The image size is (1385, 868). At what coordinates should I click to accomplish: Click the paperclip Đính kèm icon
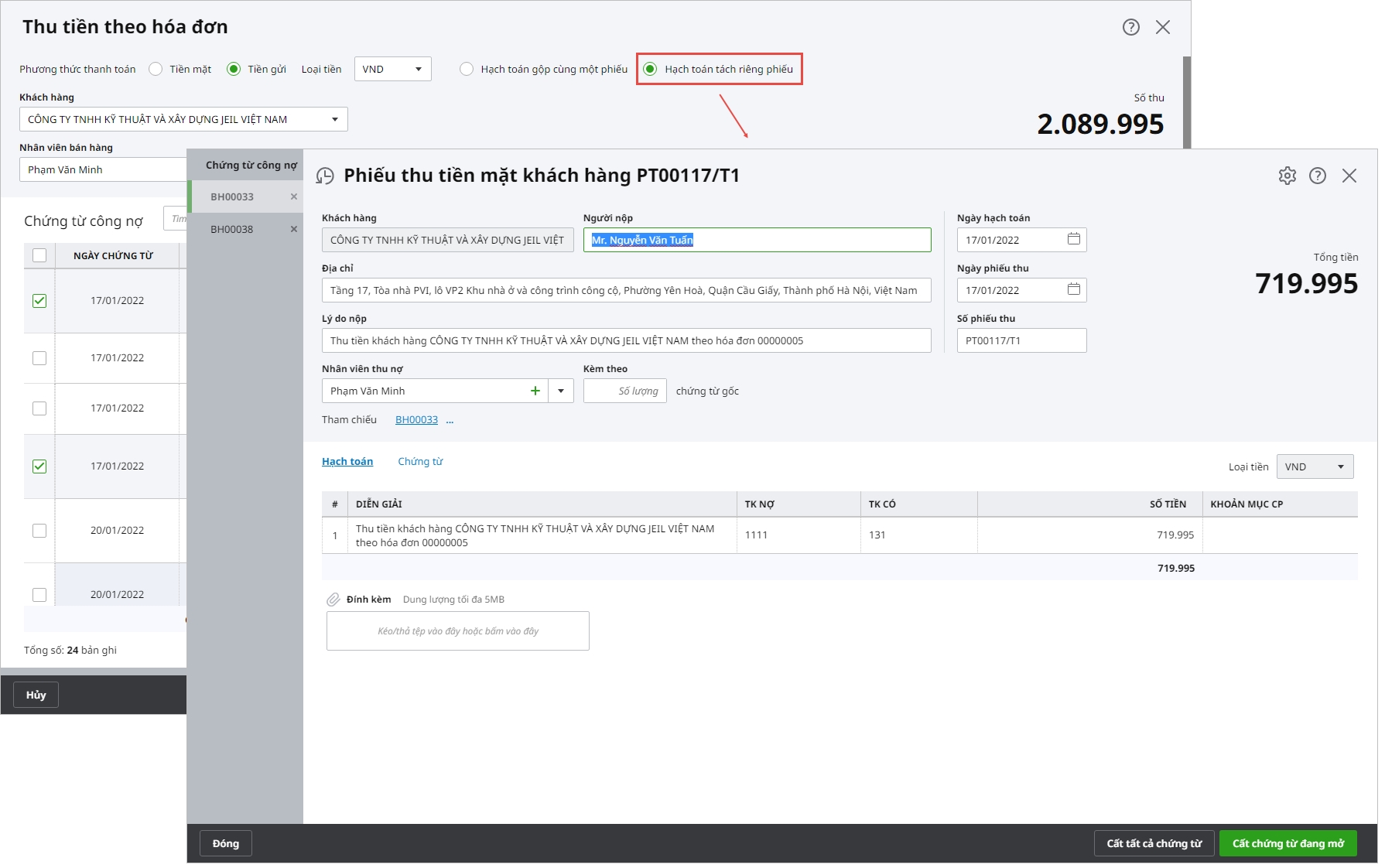(x=333, y=600)
